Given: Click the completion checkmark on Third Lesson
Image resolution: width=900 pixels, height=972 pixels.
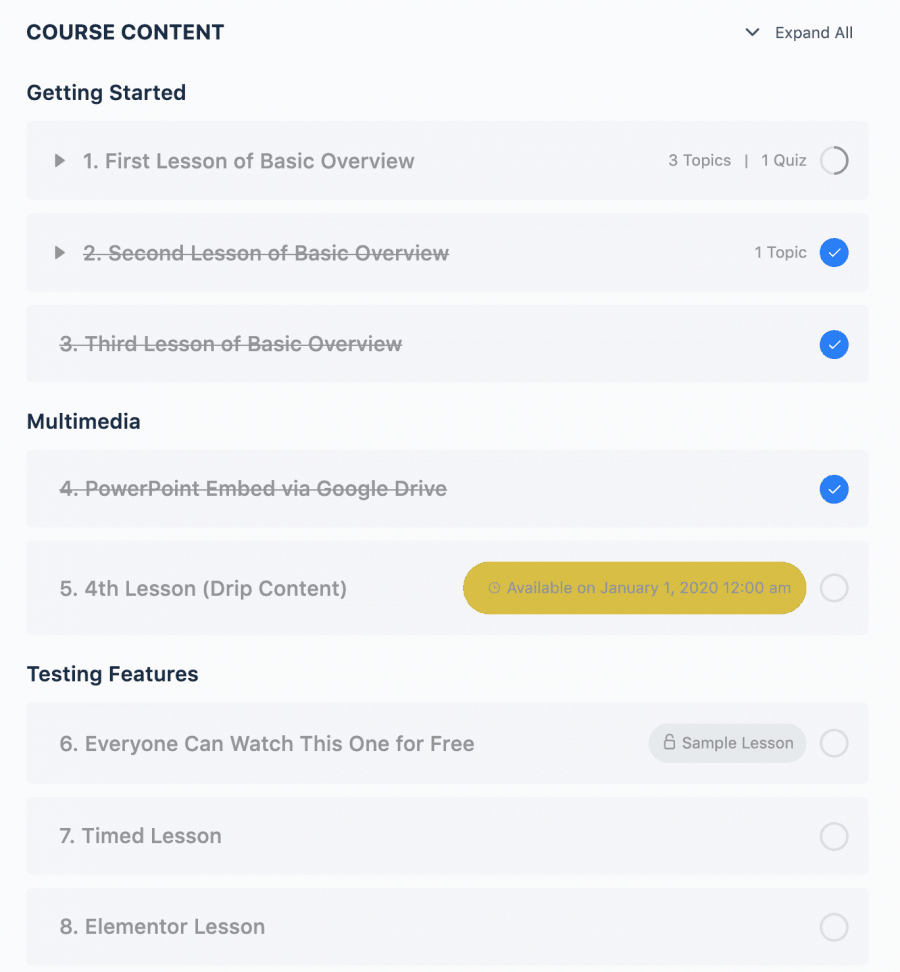Looking at the screenshot, I should click(834, 344).
